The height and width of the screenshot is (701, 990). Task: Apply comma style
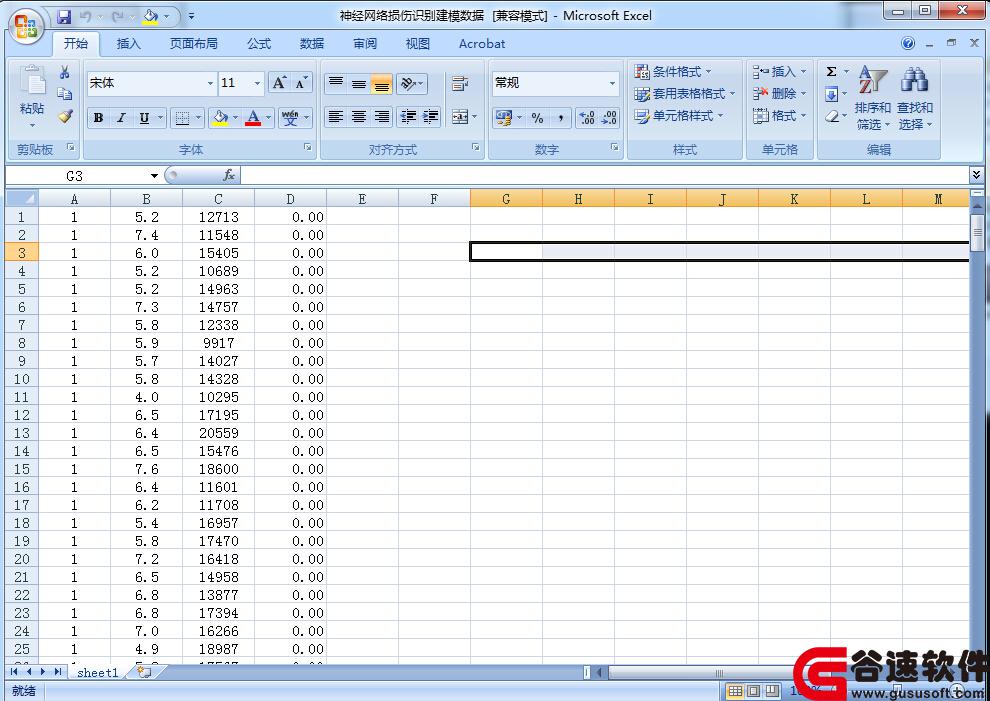coord(560,117)
